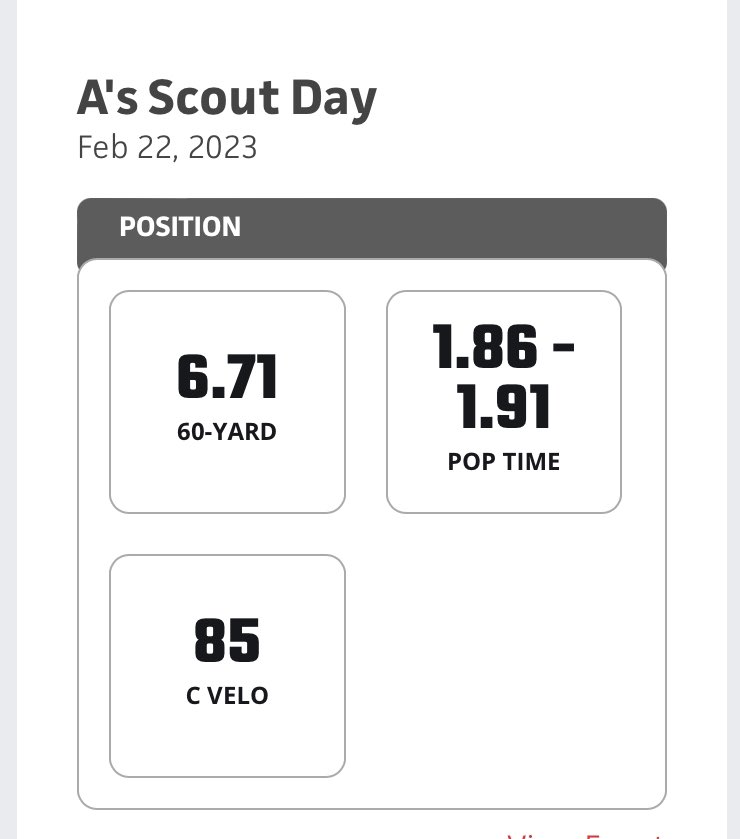740x839 pixels.
Task: Click the C VELO label
Action: 227,696
